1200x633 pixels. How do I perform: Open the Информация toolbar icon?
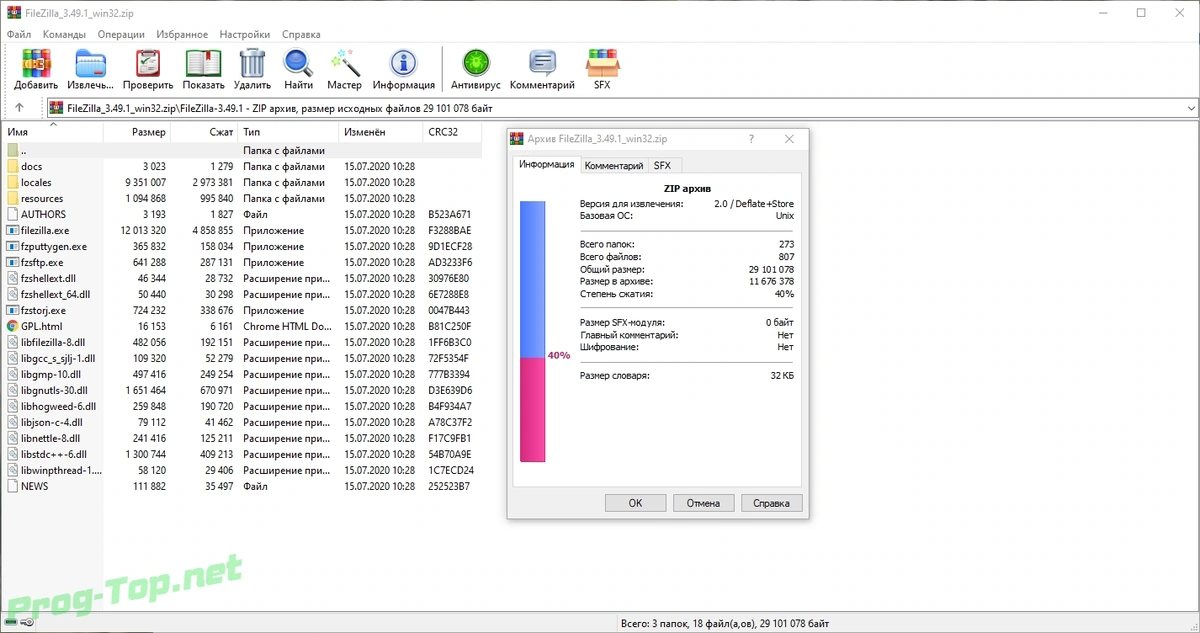pos(403,63)
